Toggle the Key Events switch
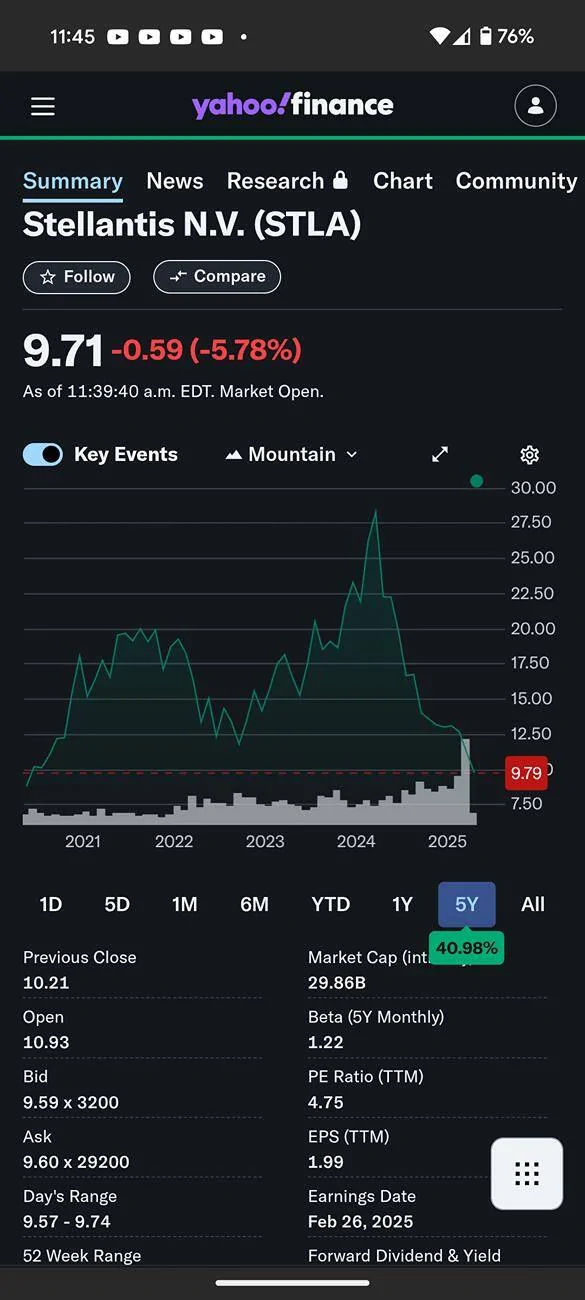585x1300 pixels. click(x=43, y=454)
